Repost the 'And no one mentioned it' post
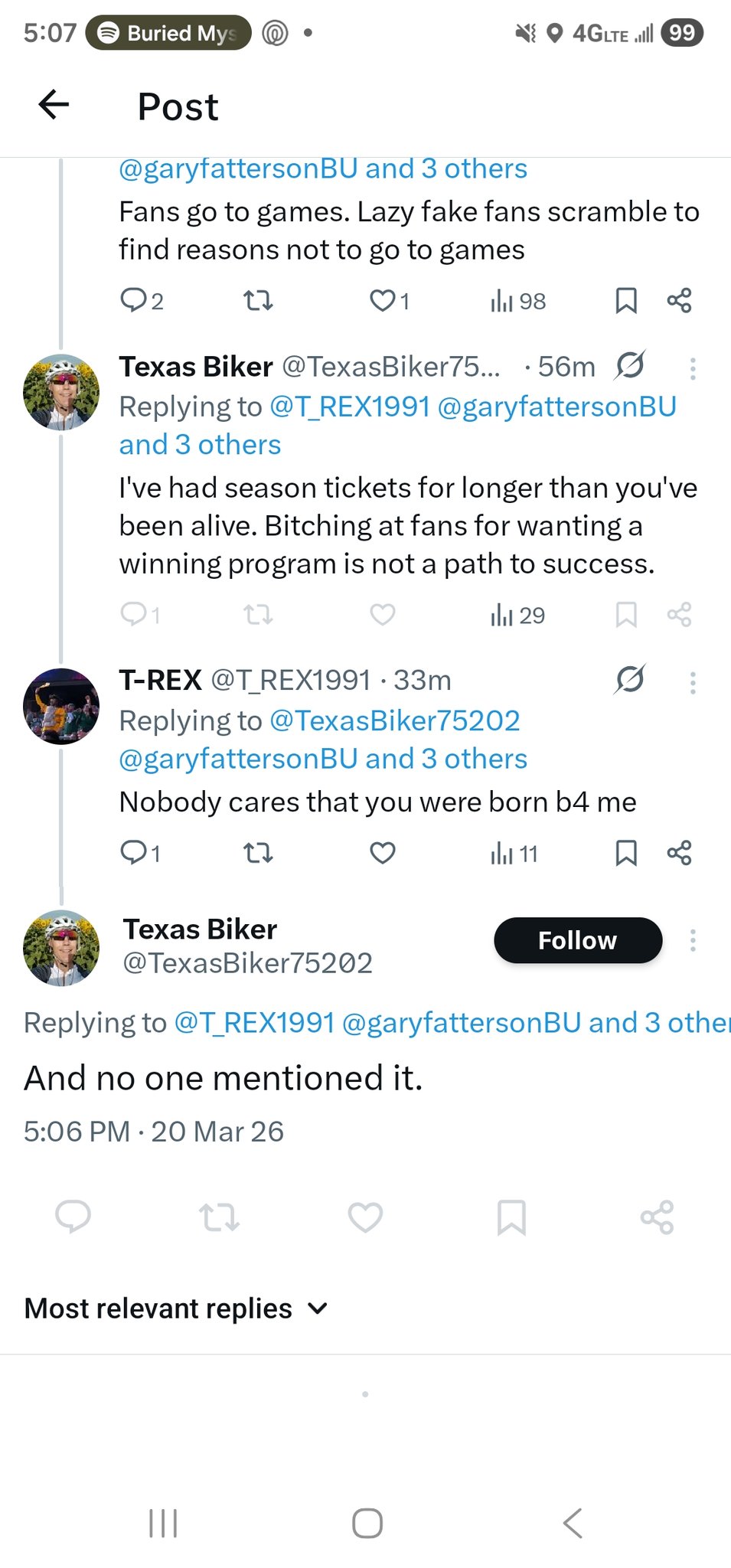The height and width of the screenshot is (1568, 731). 219,1216
